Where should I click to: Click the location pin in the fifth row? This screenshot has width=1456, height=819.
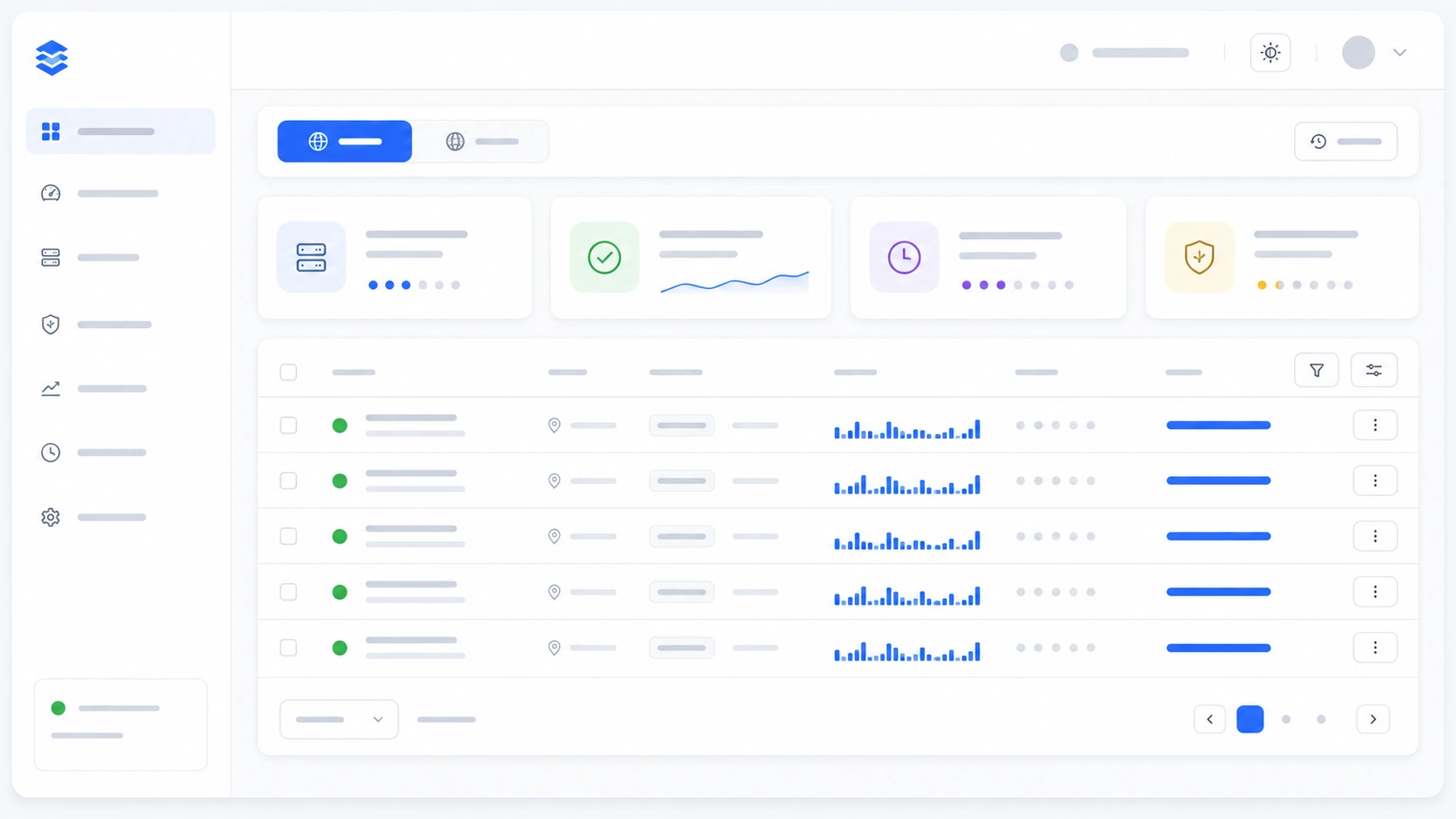pyautogui.click(x=554, y=648)
